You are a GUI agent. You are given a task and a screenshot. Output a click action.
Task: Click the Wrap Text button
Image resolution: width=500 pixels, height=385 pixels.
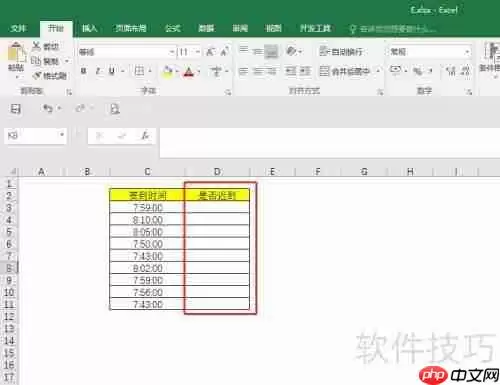[341, 52]
